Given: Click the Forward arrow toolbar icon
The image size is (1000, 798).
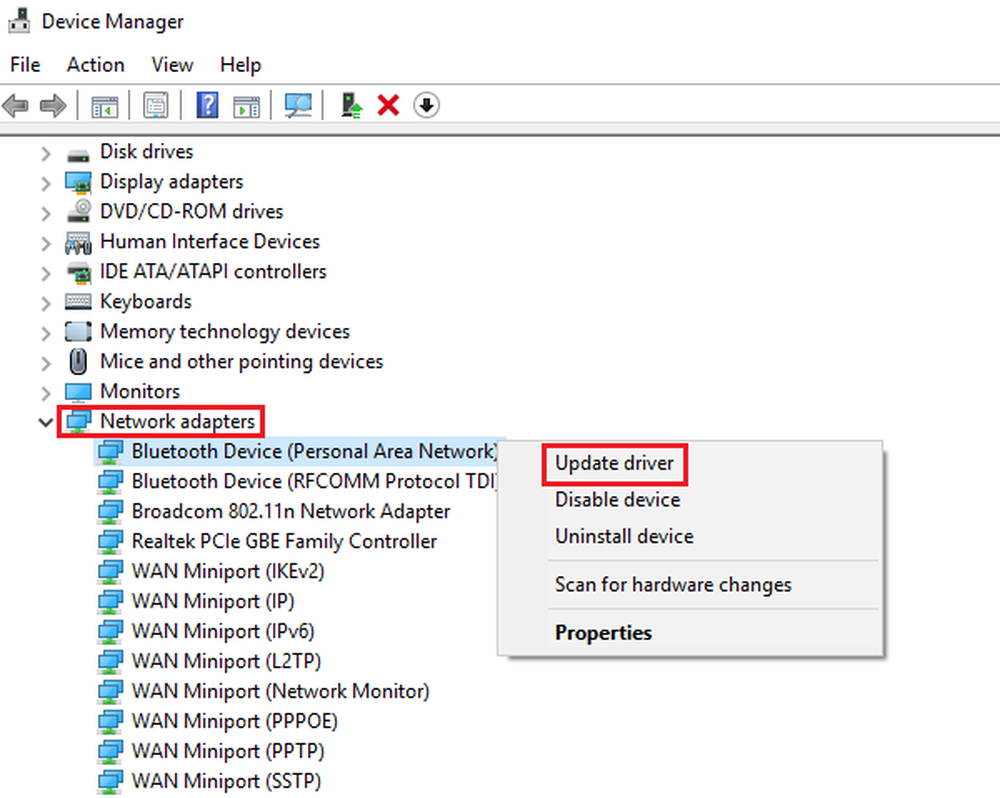Looking at the screenshot, I should 53,105.
